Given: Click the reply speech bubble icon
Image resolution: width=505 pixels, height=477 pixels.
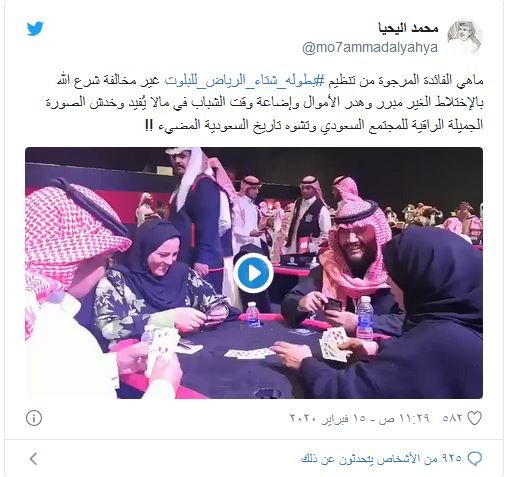Looking at the screenshot, I should coord(474,459).
